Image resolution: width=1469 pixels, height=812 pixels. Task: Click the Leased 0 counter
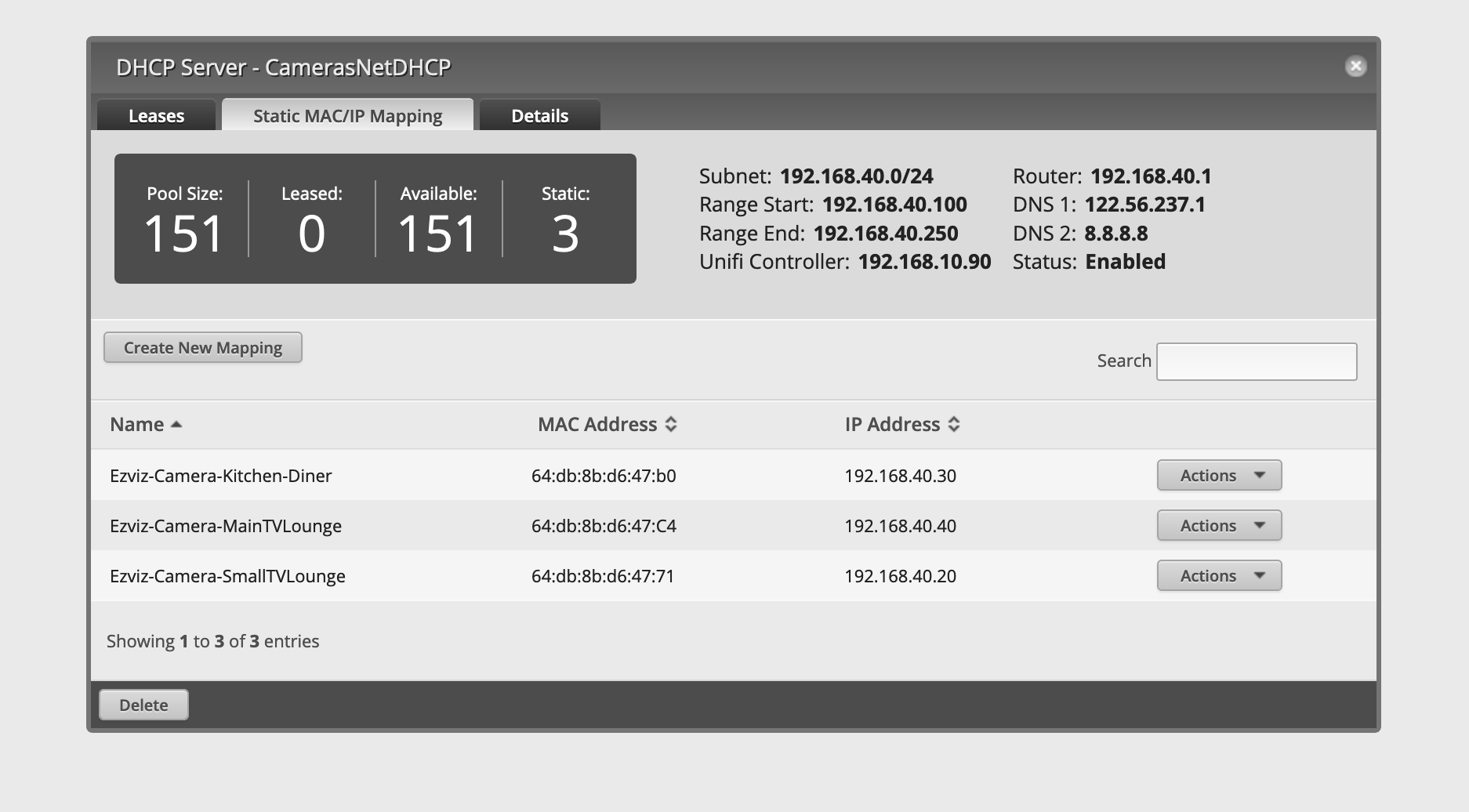[x=312, y=219]
